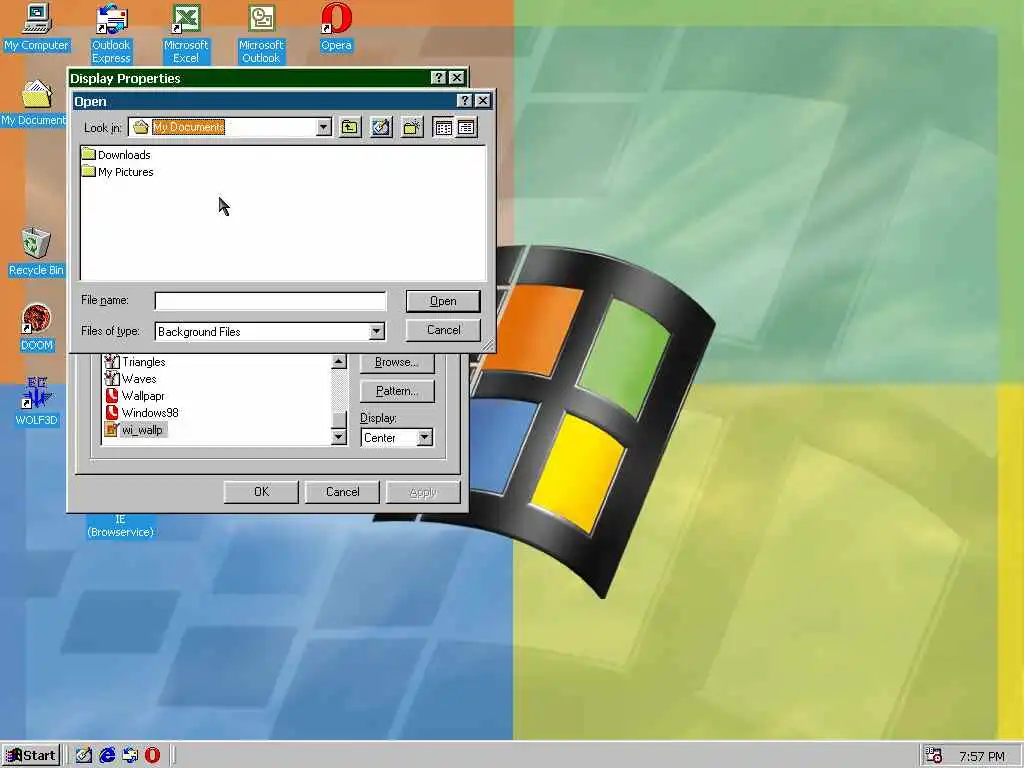Switch Open dialog to Details view
1024x768 pixels.
point(466,127)
